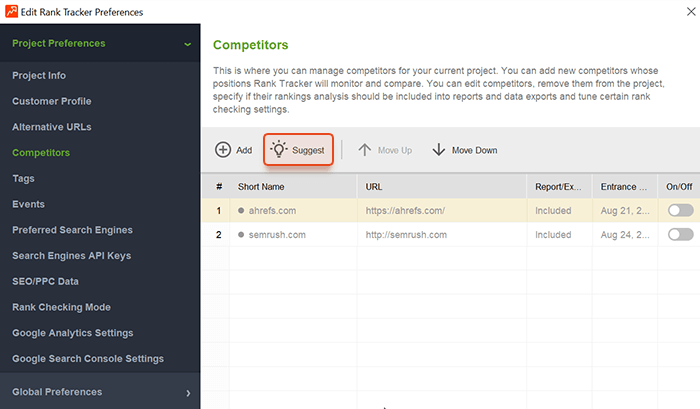Screen dimensions: 700x409
Task: Expand the Global Preferences section
Action: pyautogui.click(x=188, y=393)
